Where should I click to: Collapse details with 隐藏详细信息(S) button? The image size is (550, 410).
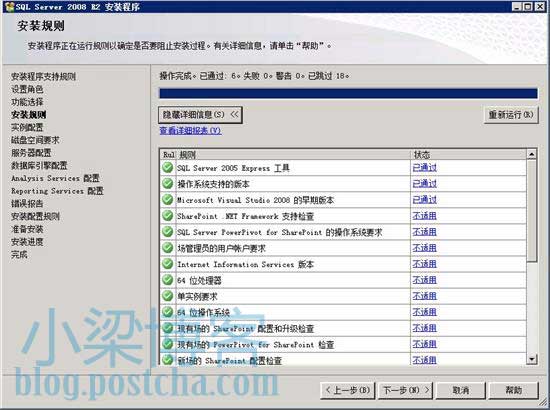coord(200,115)
